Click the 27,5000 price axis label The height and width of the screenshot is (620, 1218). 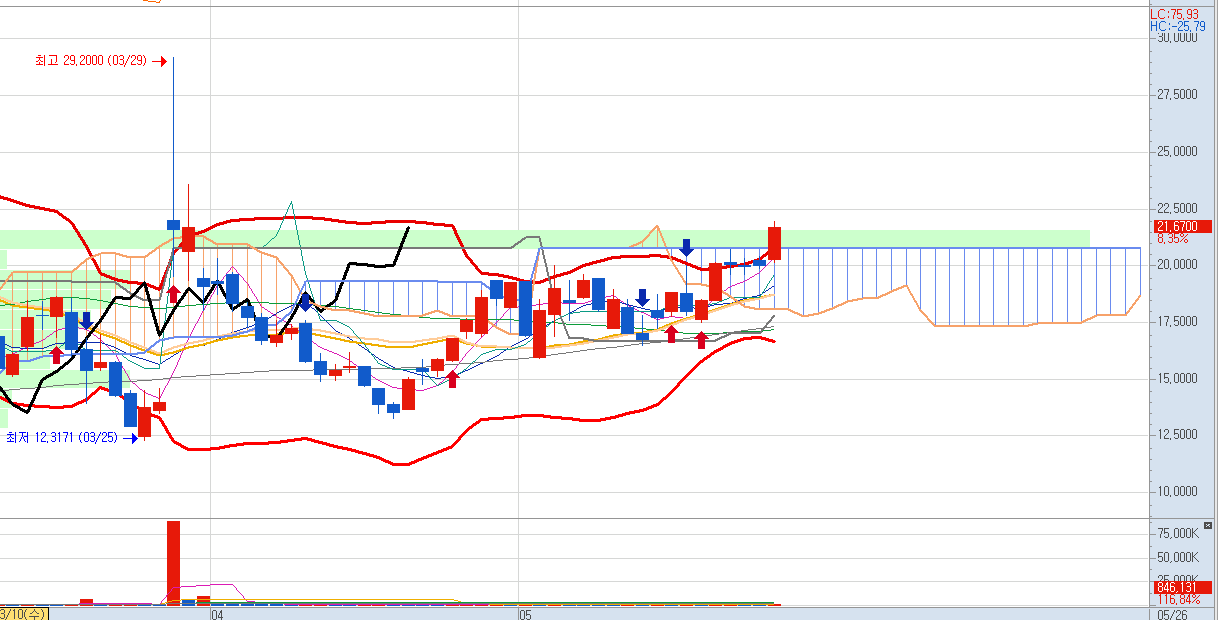[1176, 95]
